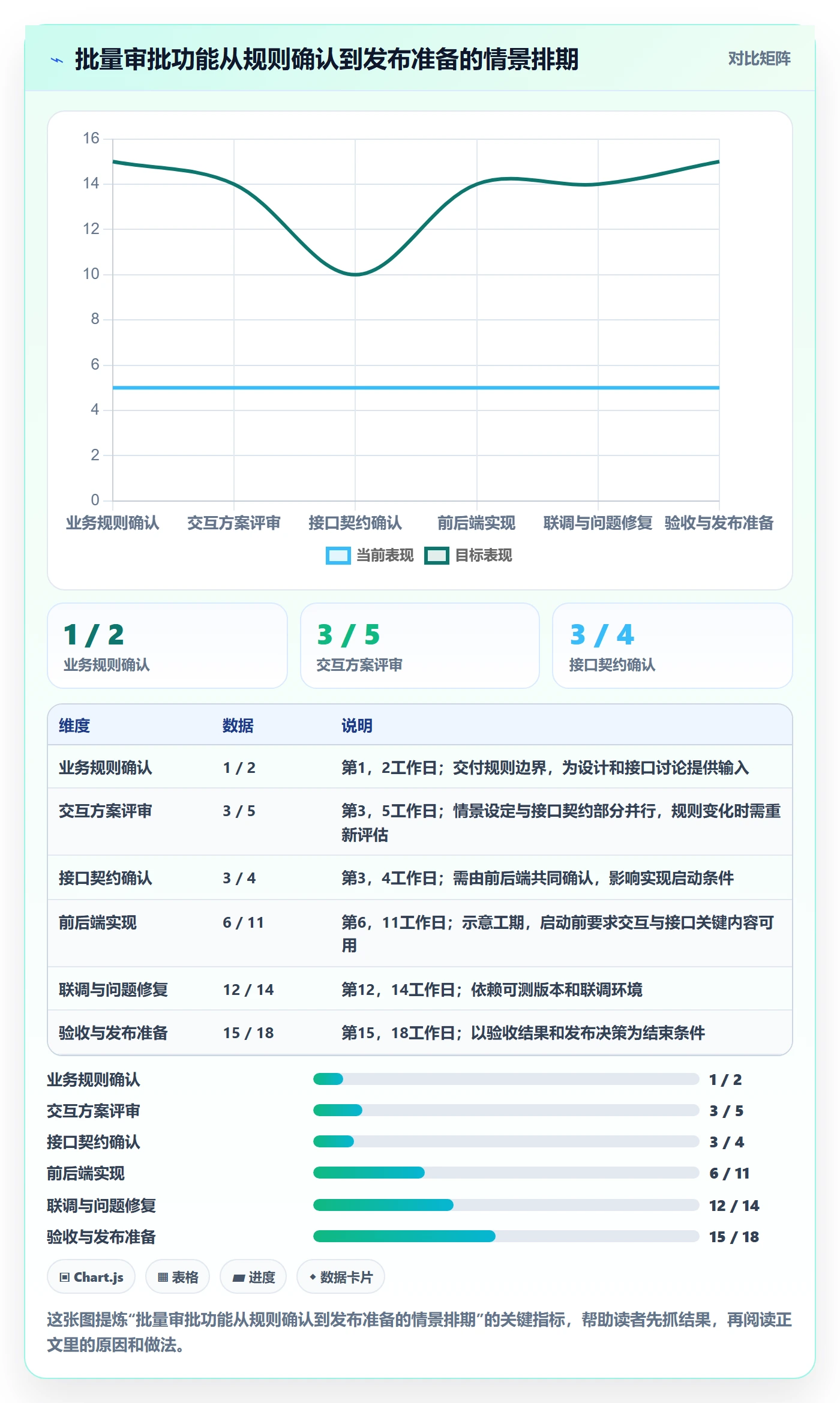Screen dimensions: 840x1403
Task: Click the 接口契约确认 progress bar
Action: [506, 1141]
